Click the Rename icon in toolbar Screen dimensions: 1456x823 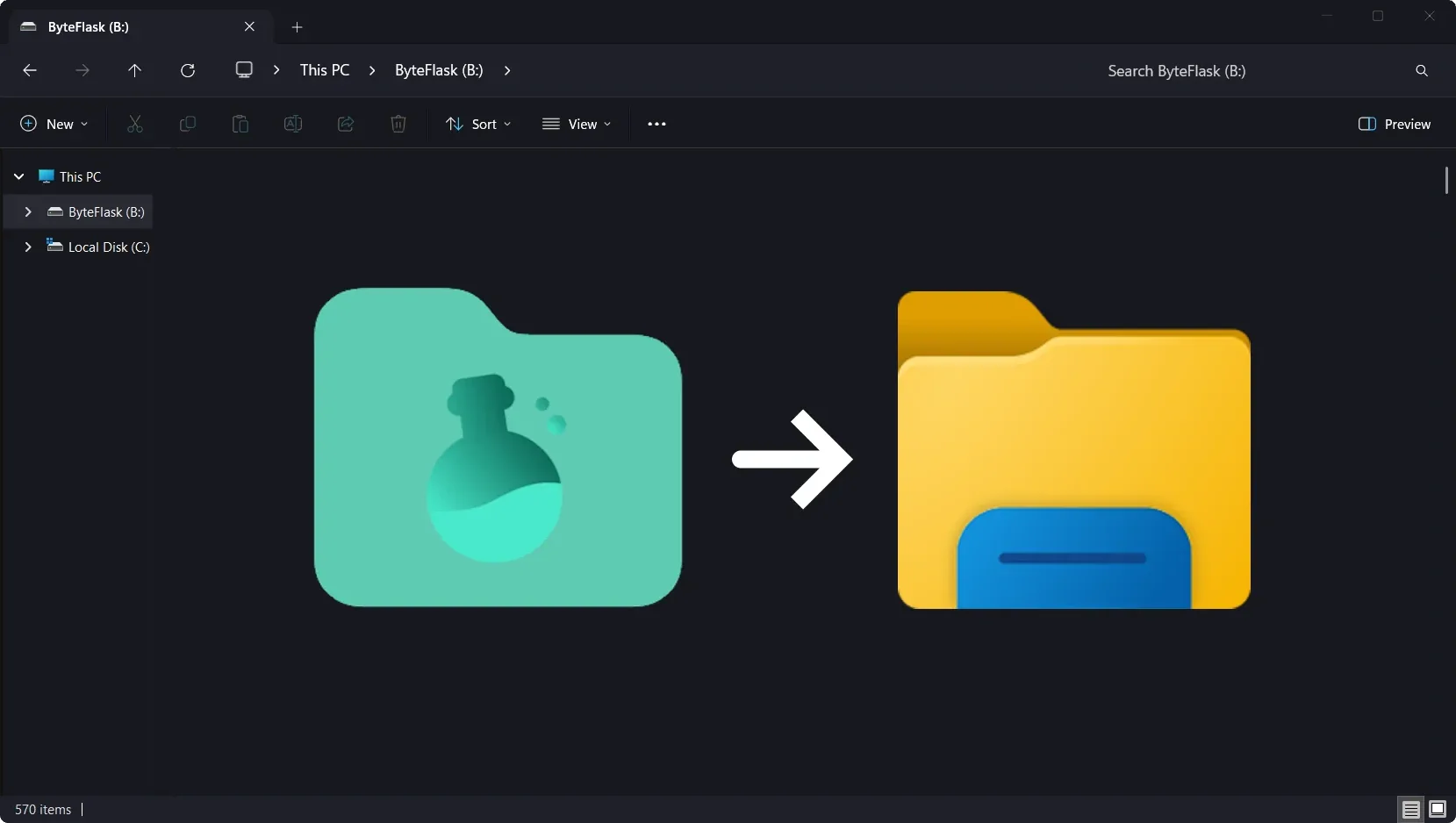tap(293, 124)
